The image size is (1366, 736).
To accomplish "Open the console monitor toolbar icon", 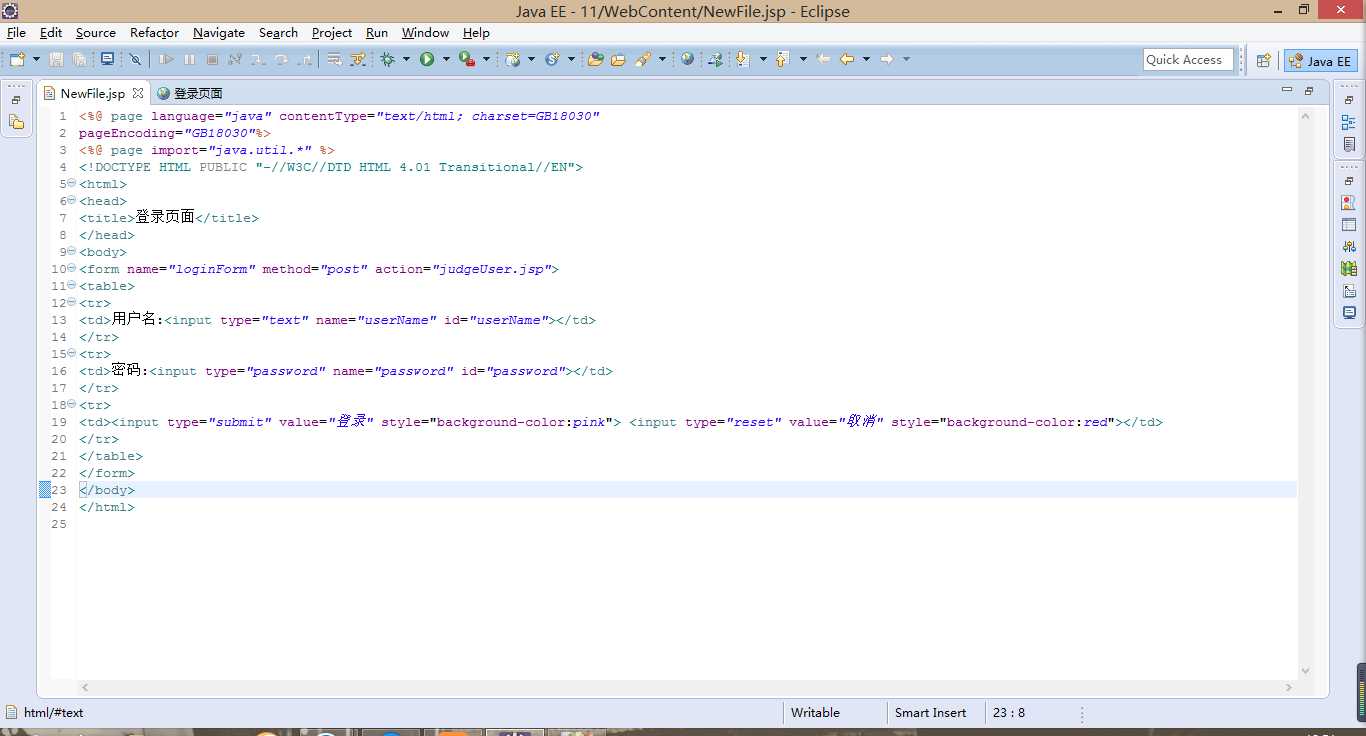I will (x=107, y=60).
